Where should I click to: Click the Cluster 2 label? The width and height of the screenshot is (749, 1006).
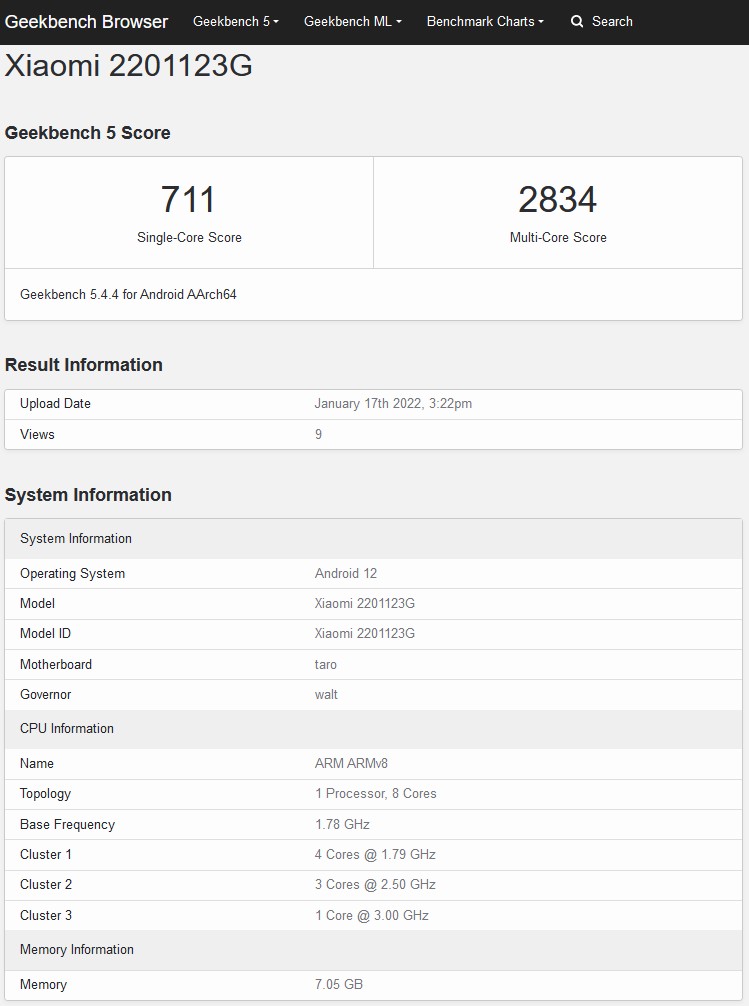(x=46, y=885)
